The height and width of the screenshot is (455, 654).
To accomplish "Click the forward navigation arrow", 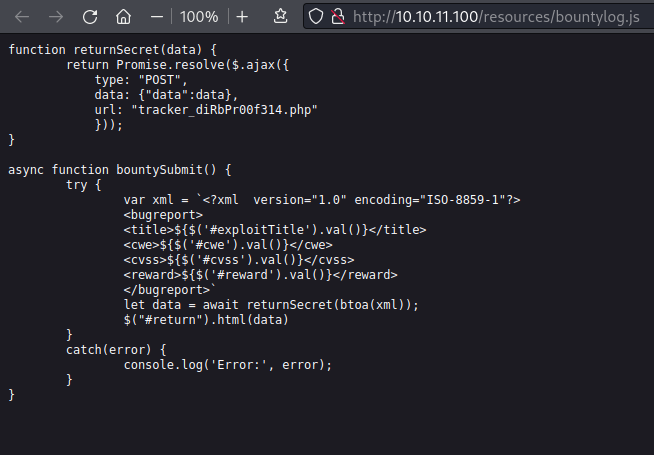I will pos(56,17).
